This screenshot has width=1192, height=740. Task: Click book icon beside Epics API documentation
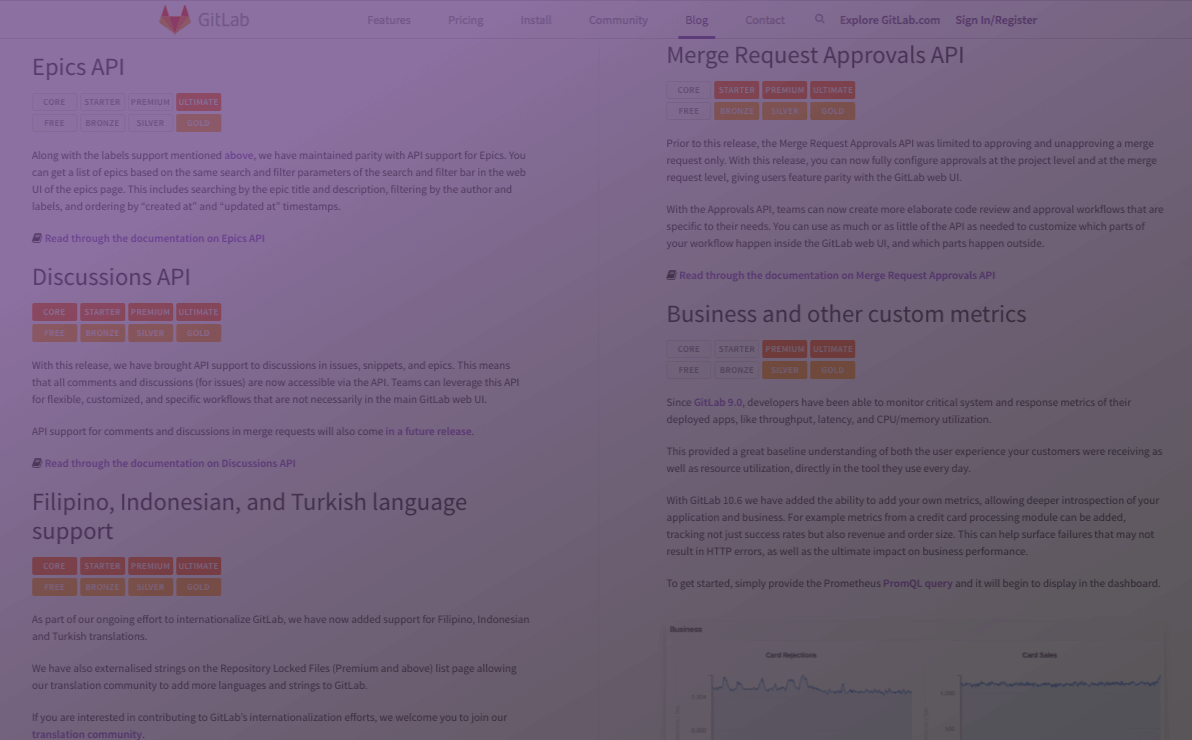click(x=36, y=238)
